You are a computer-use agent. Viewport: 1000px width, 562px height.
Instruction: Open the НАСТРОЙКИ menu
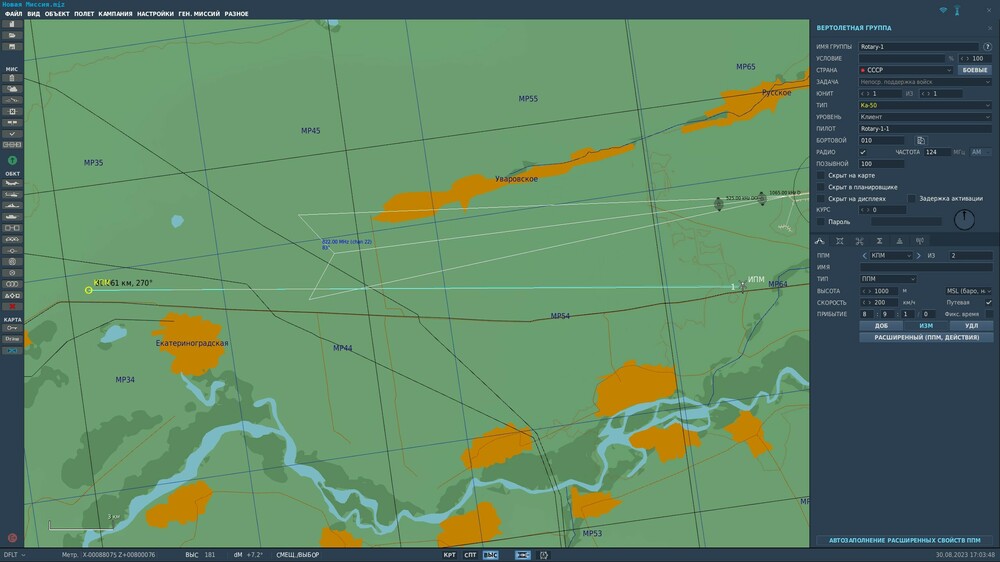click(155, 13)
